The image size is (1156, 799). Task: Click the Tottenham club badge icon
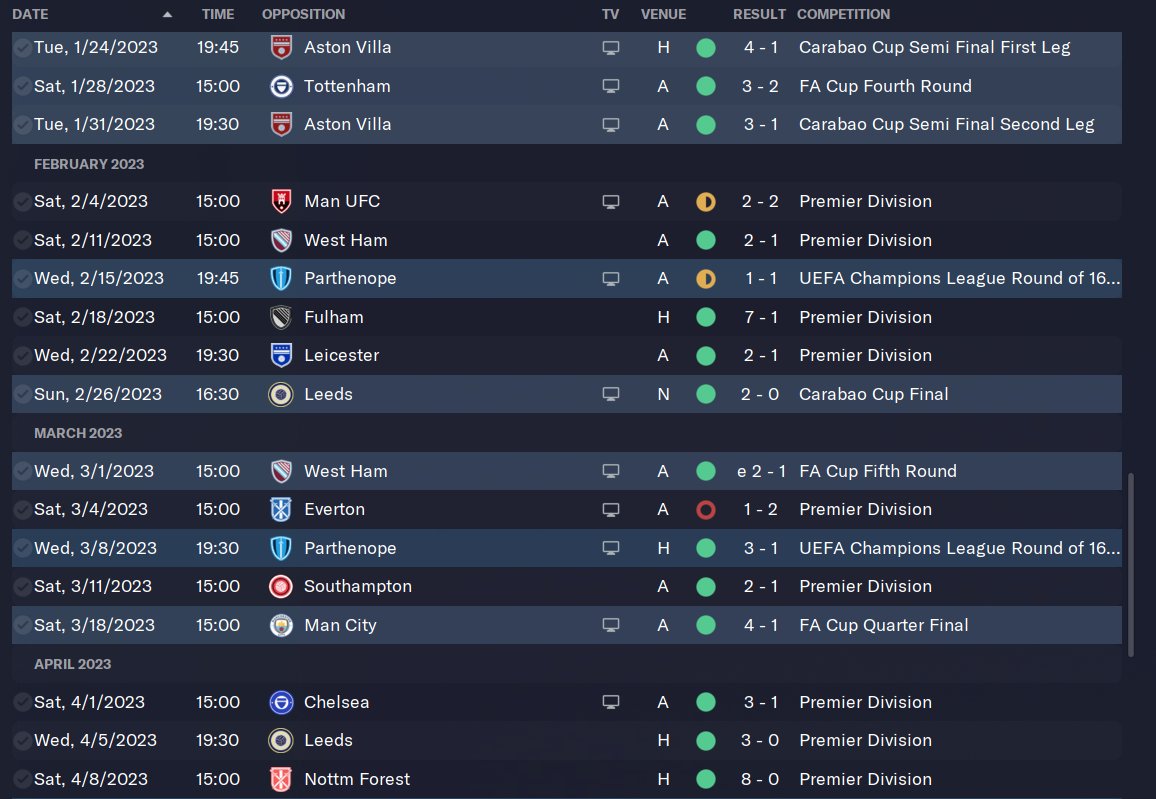[x=281, y=86]
